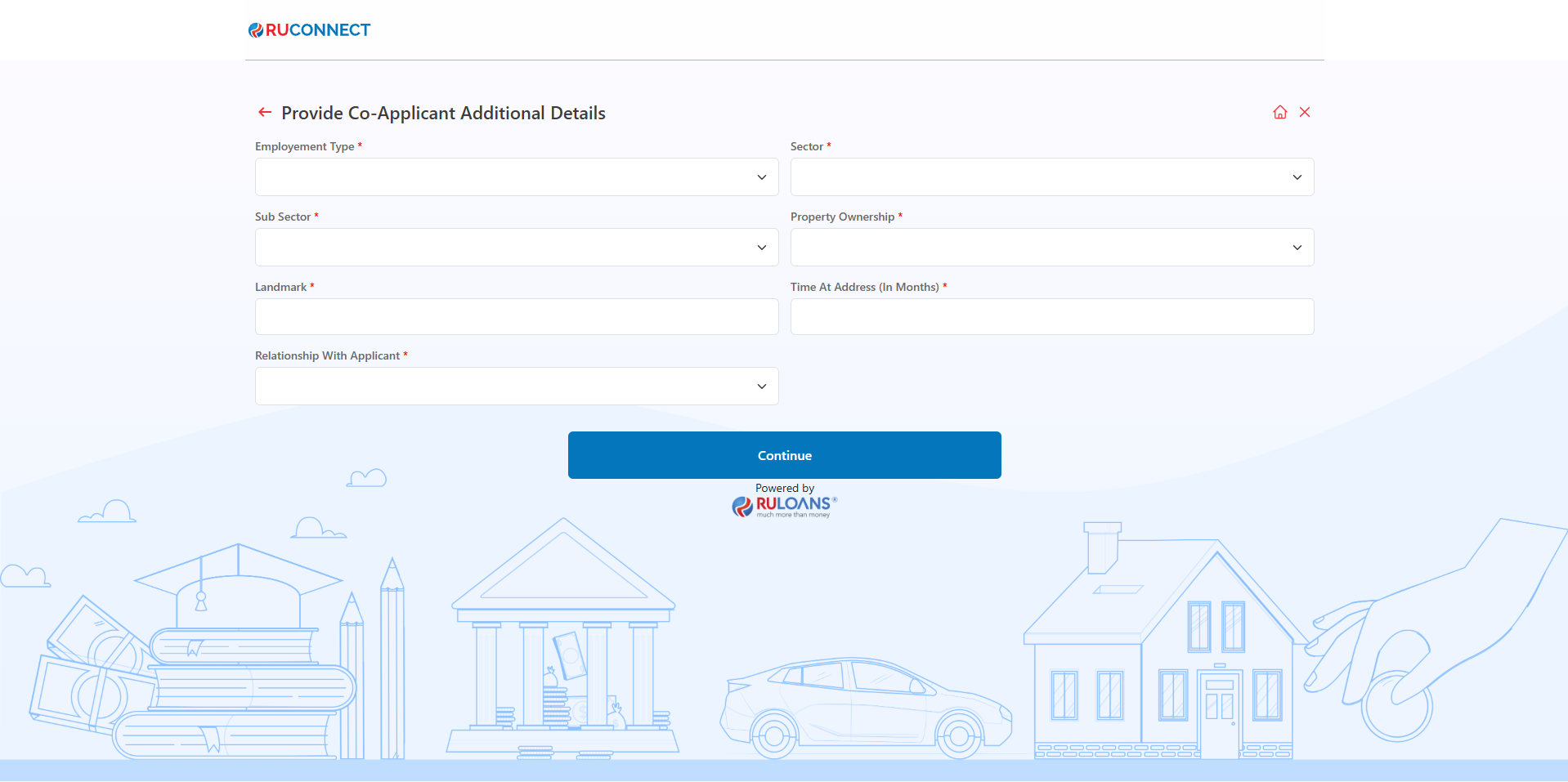Click the RULOANS logo below Continue

785,506
